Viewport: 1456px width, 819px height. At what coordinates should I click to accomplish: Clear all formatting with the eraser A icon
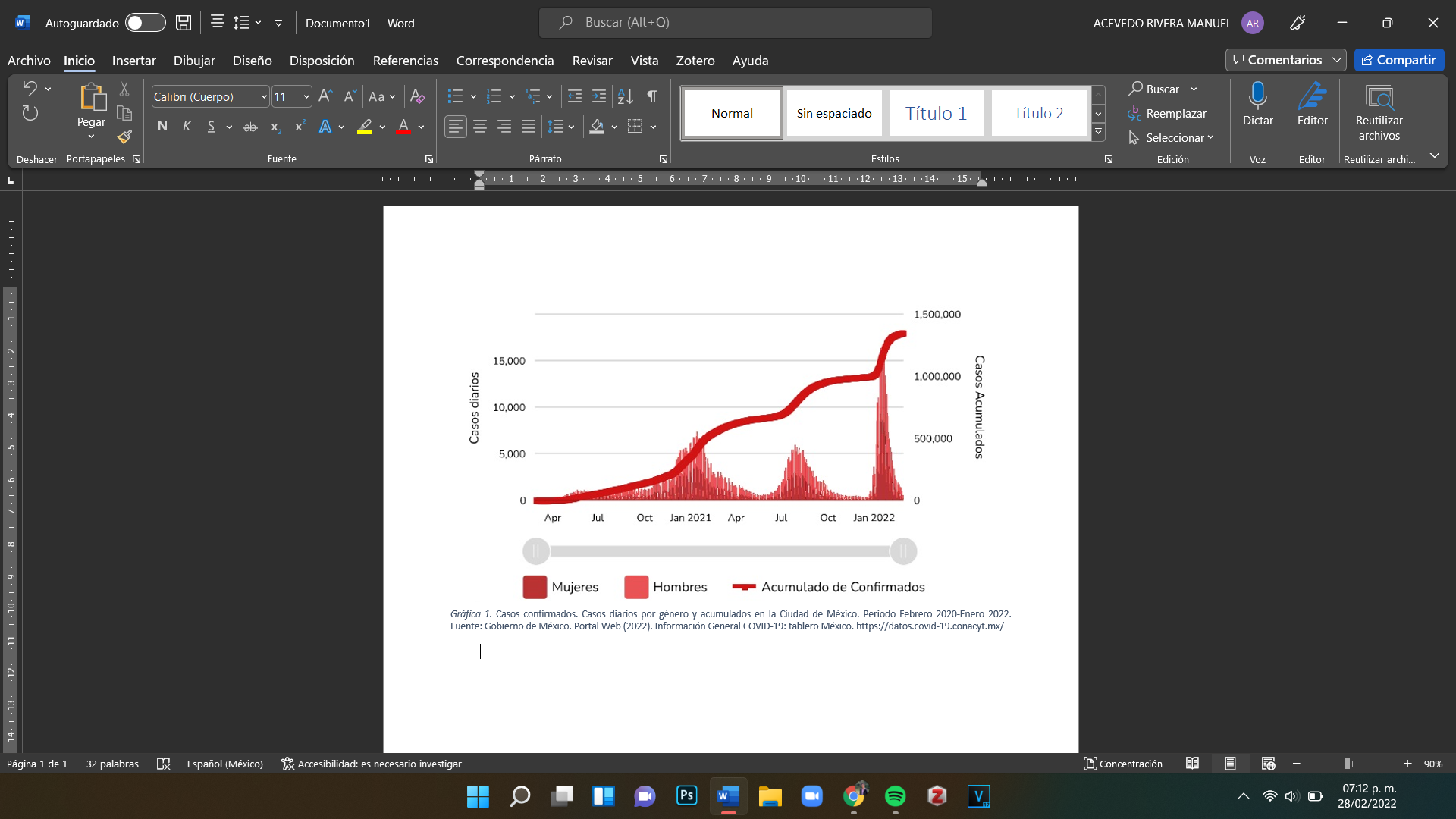pyautogui.click(x=417, y=96)
